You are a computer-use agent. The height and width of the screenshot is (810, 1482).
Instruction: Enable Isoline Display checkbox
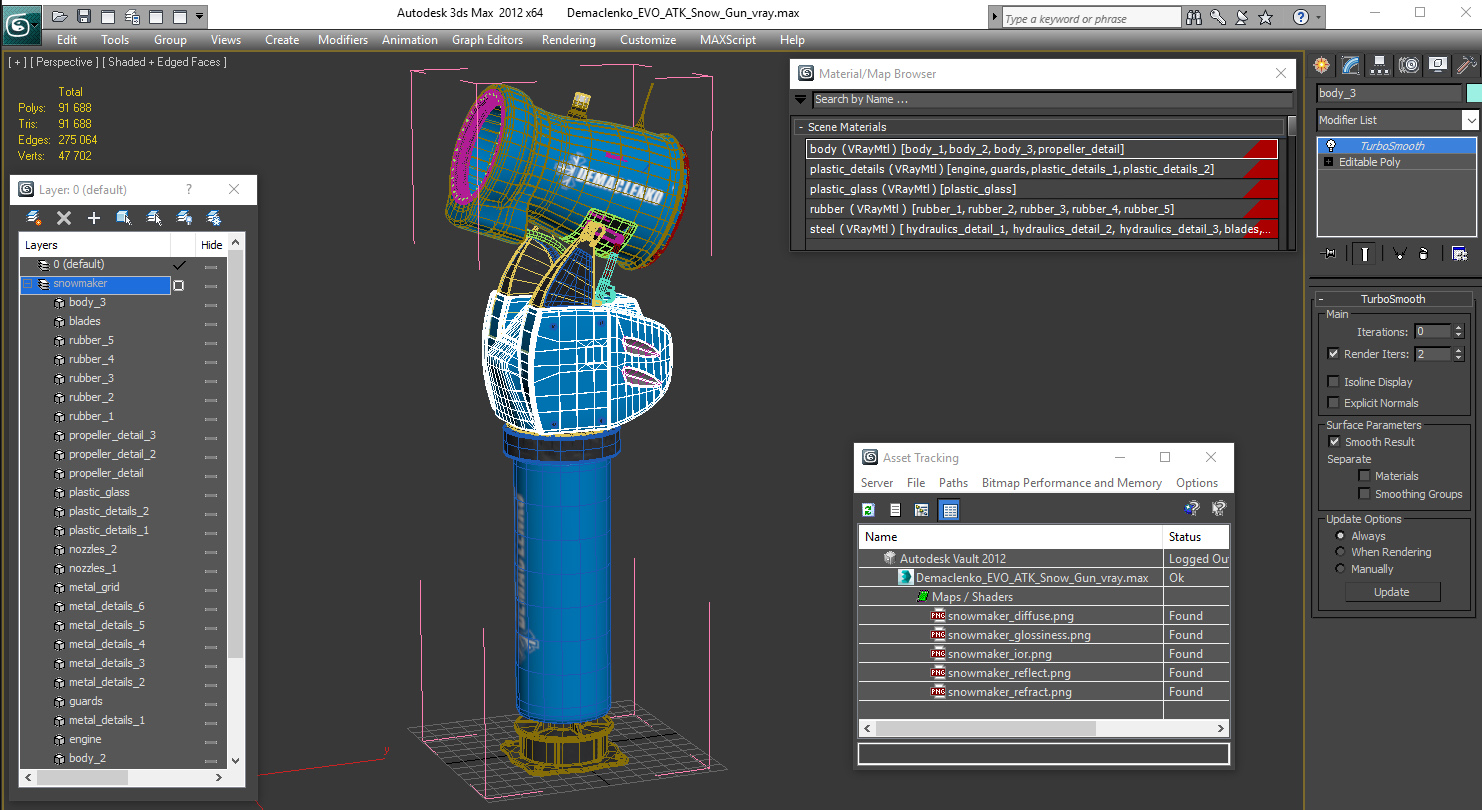(1333, 382)
